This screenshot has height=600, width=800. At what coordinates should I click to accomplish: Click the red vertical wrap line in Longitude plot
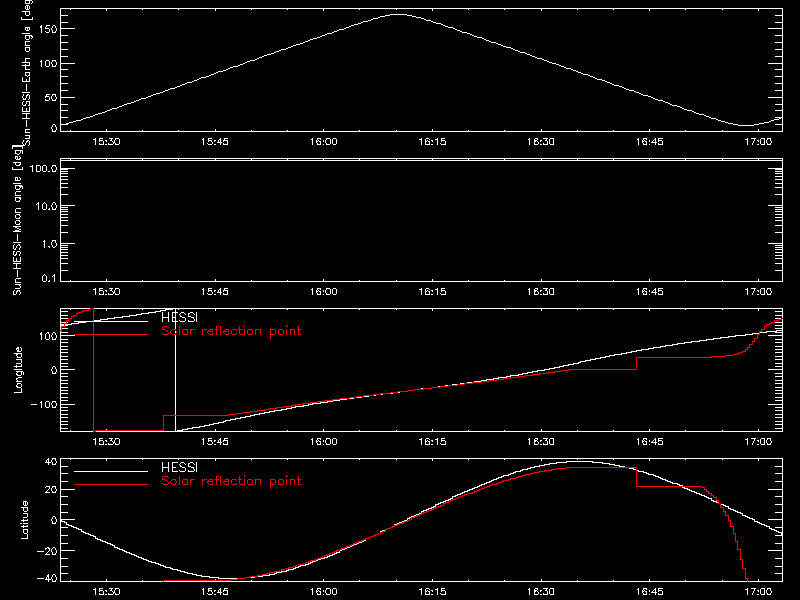(x=93, y=370)
